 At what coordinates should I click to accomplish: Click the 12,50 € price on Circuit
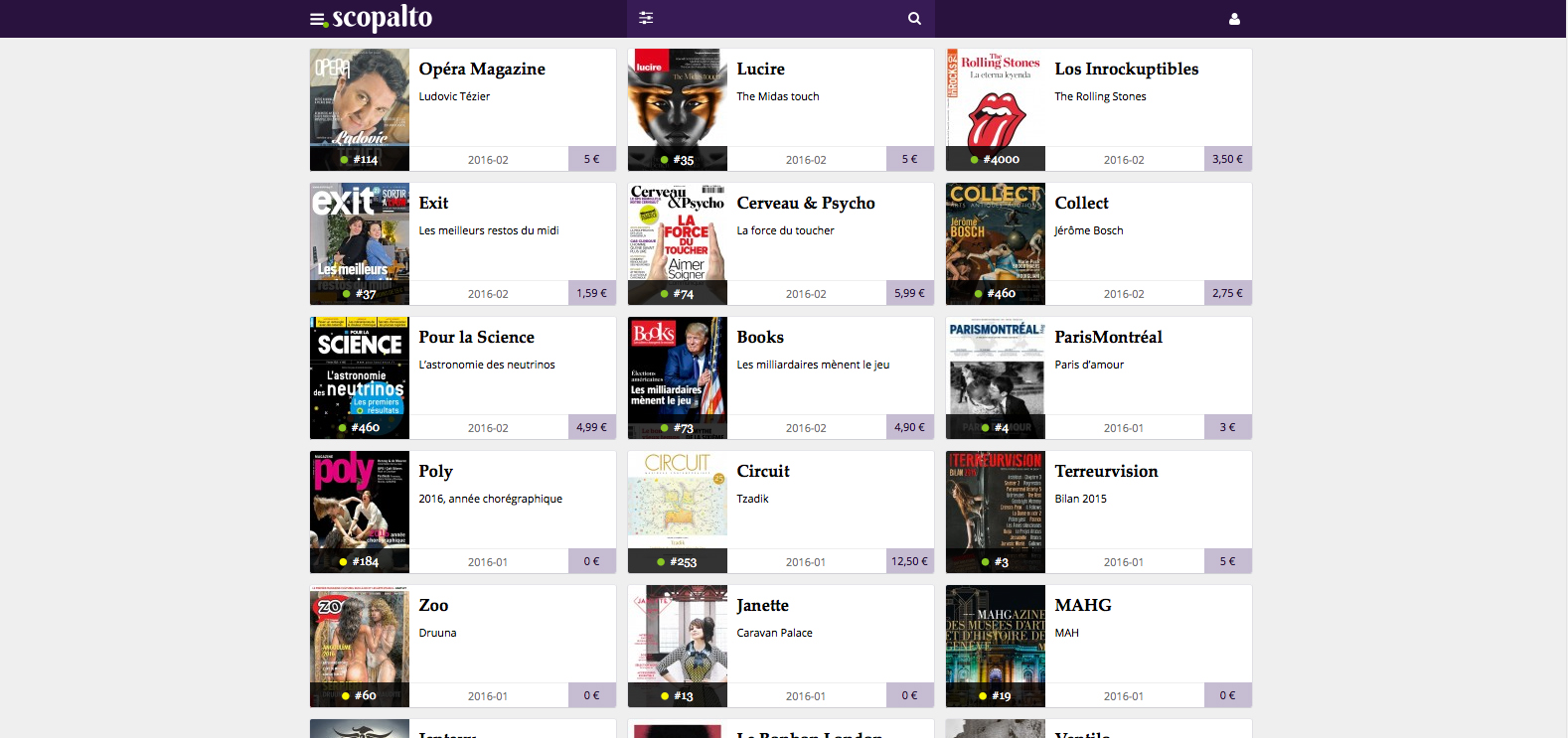point(910,561)
